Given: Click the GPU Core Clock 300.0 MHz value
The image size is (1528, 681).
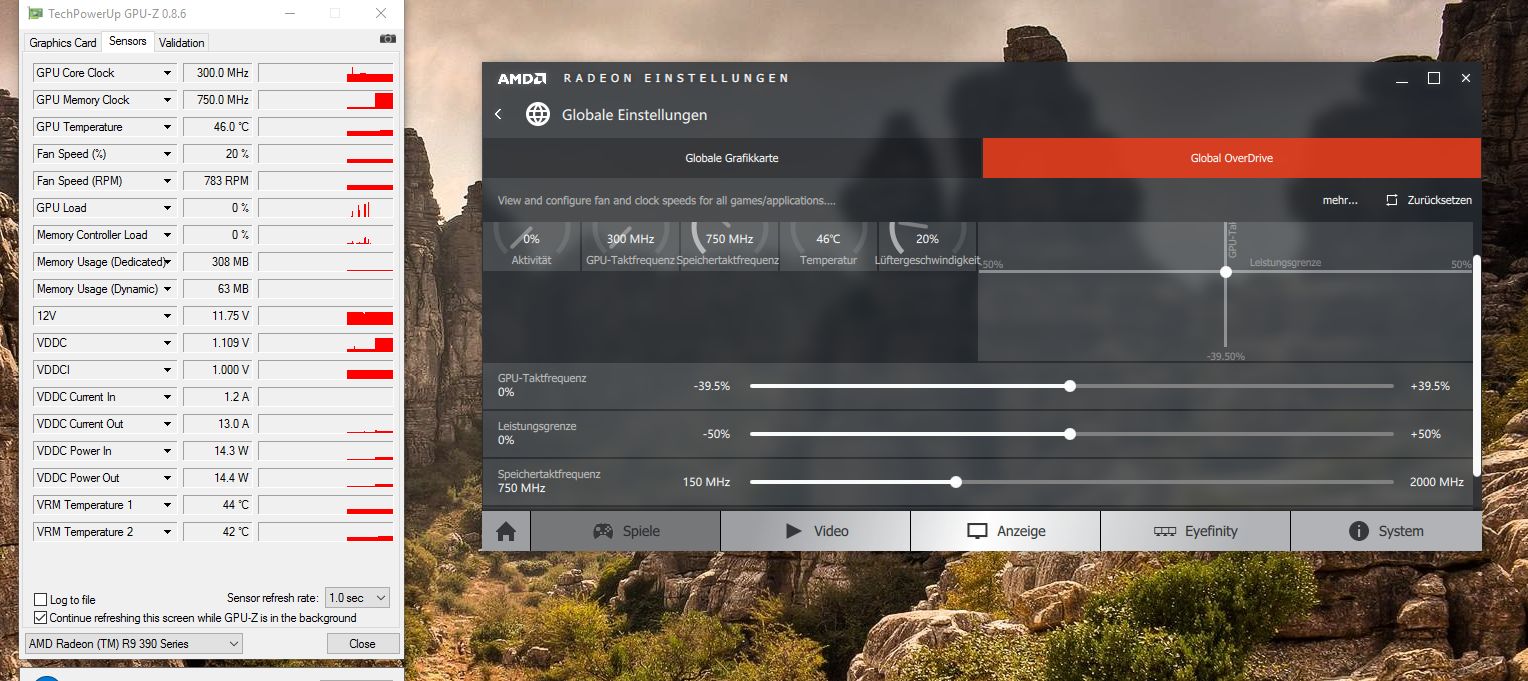Looking at the screenshot, I should coord(217,73).
